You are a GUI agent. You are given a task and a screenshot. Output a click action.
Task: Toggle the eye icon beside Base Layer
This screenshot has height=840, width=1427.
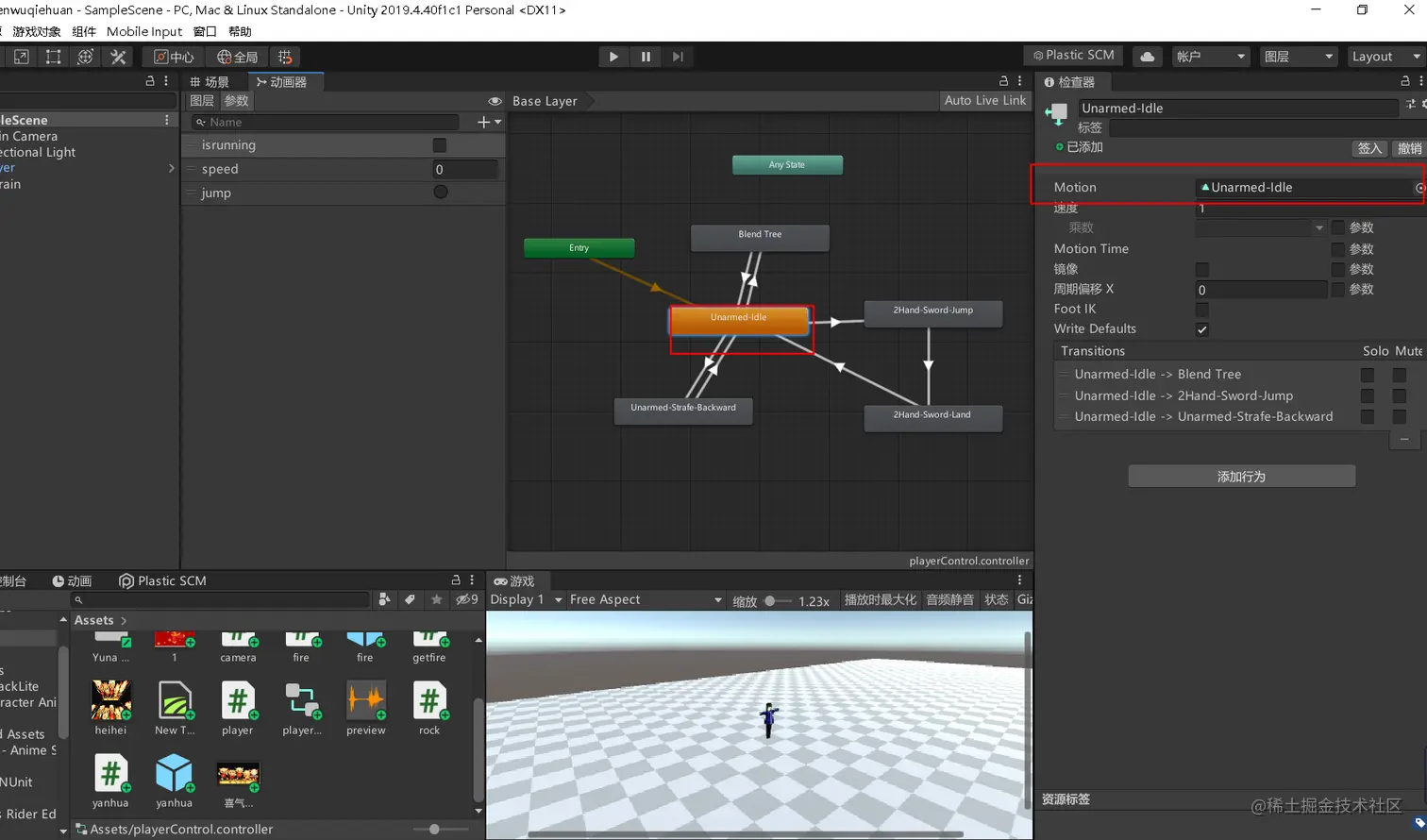point(495,101)
